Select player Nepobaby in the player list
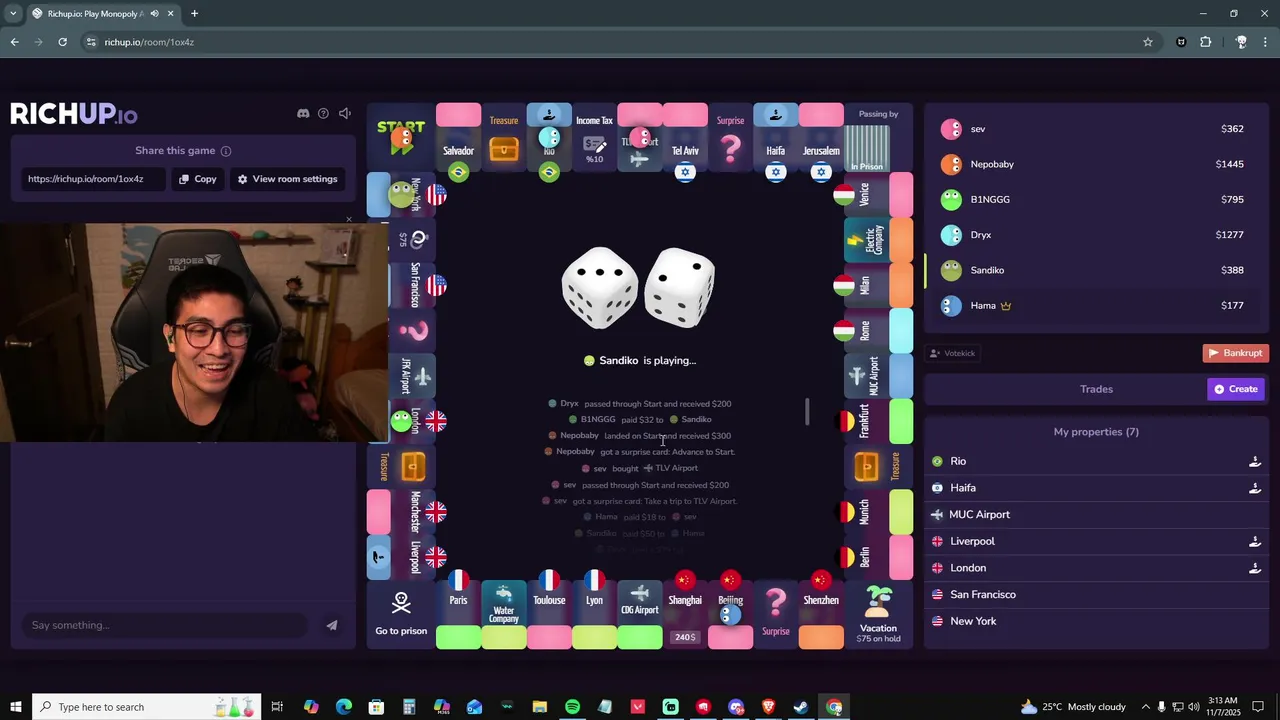This screenshot has height=720, width=1280. [x=1097, y=164]
